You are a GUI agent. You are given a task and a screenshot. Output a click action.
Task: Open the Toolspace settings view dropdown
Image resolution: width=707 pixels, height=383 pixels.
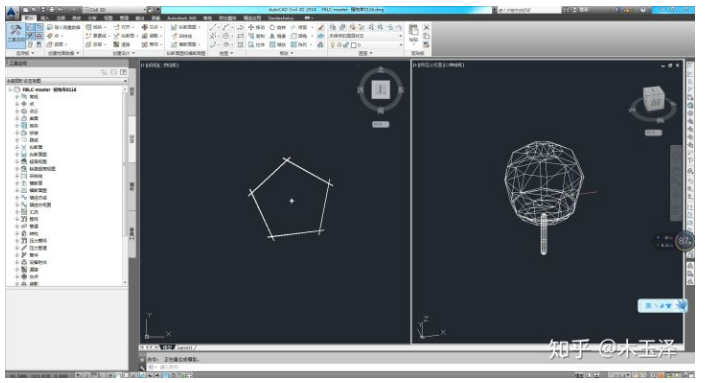(x=66, y=81)
